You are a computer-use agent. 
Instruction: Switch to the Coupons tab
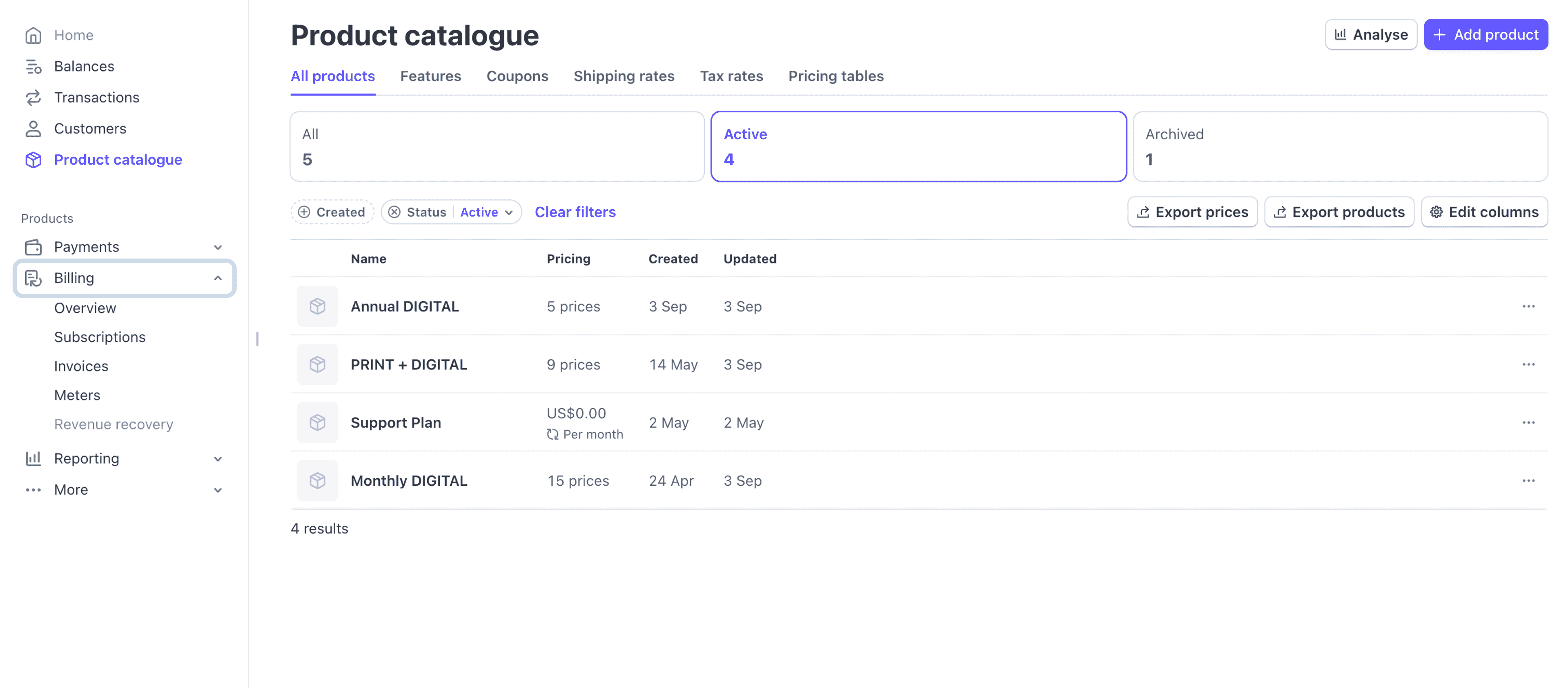pos(517,77)
